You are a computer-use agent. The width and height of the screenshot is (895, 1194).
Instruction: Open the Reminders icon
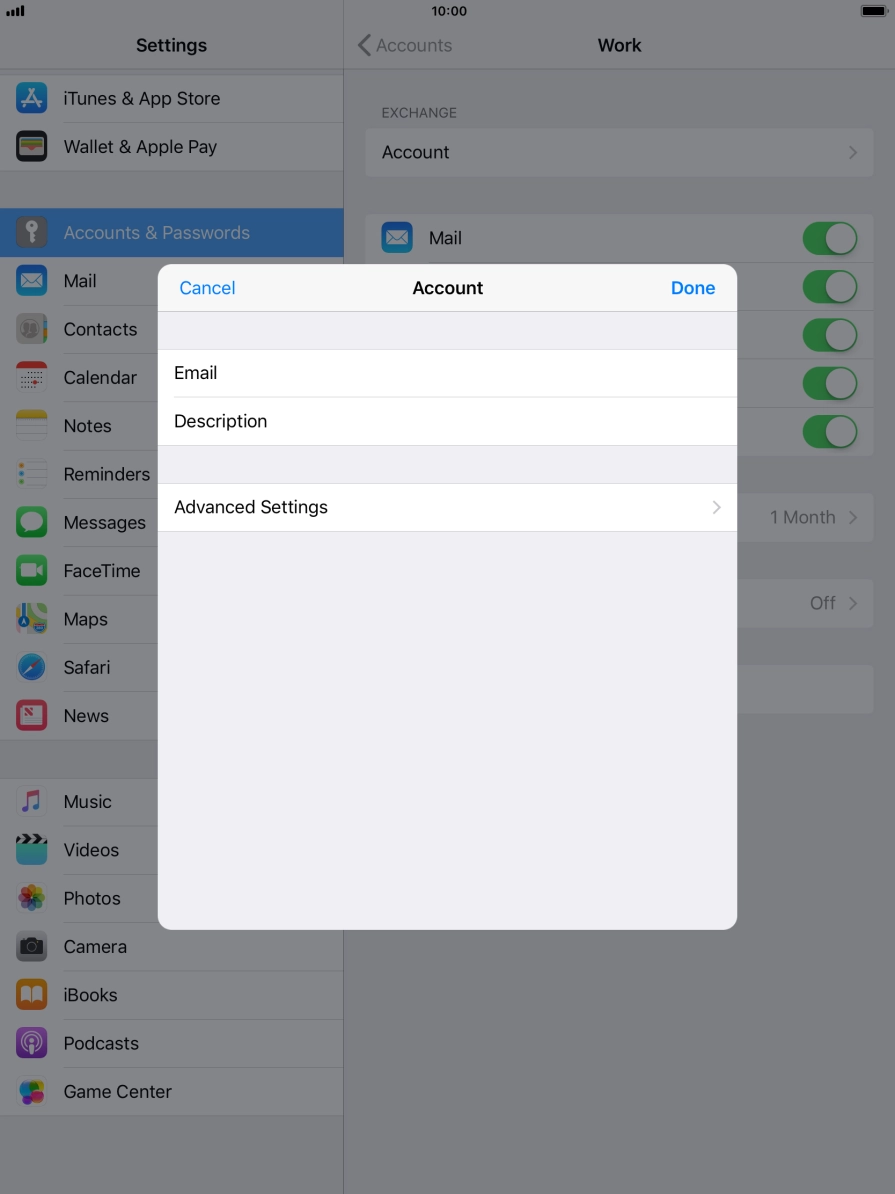point(31,474)
